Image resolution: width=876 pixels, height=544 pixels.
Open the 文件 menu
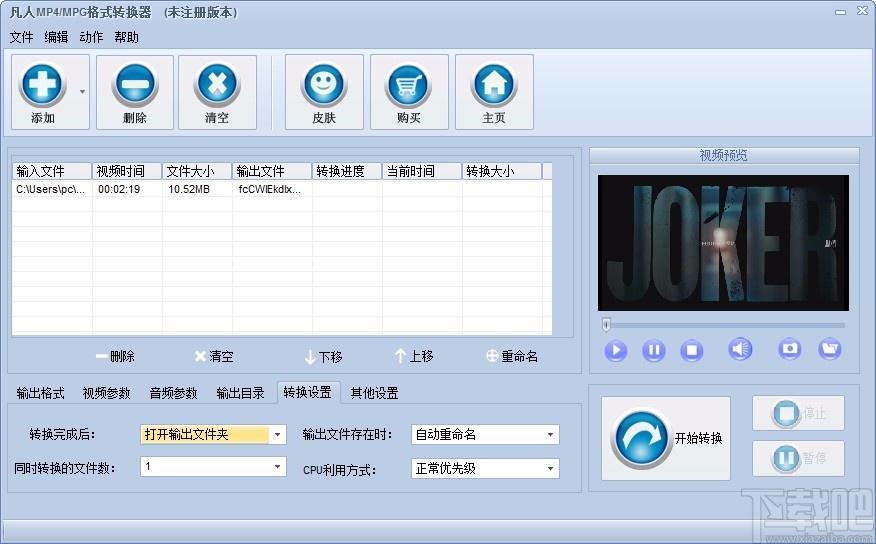(x=21, y=37)
